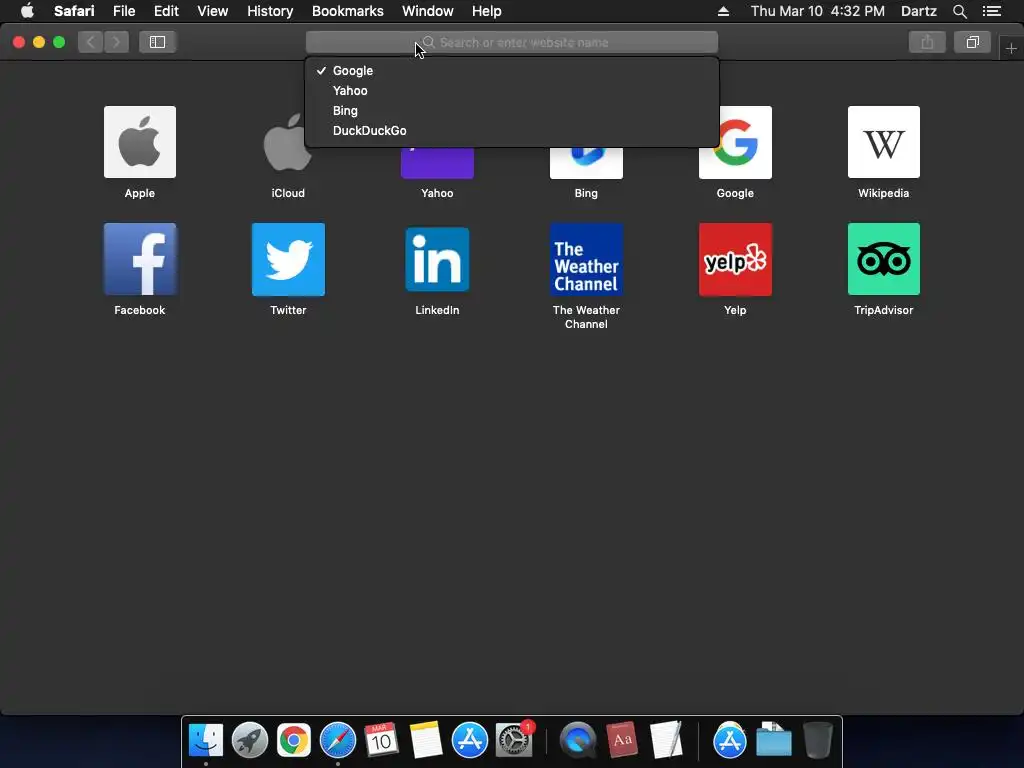Open the History menu

click(x=270, y=11)
